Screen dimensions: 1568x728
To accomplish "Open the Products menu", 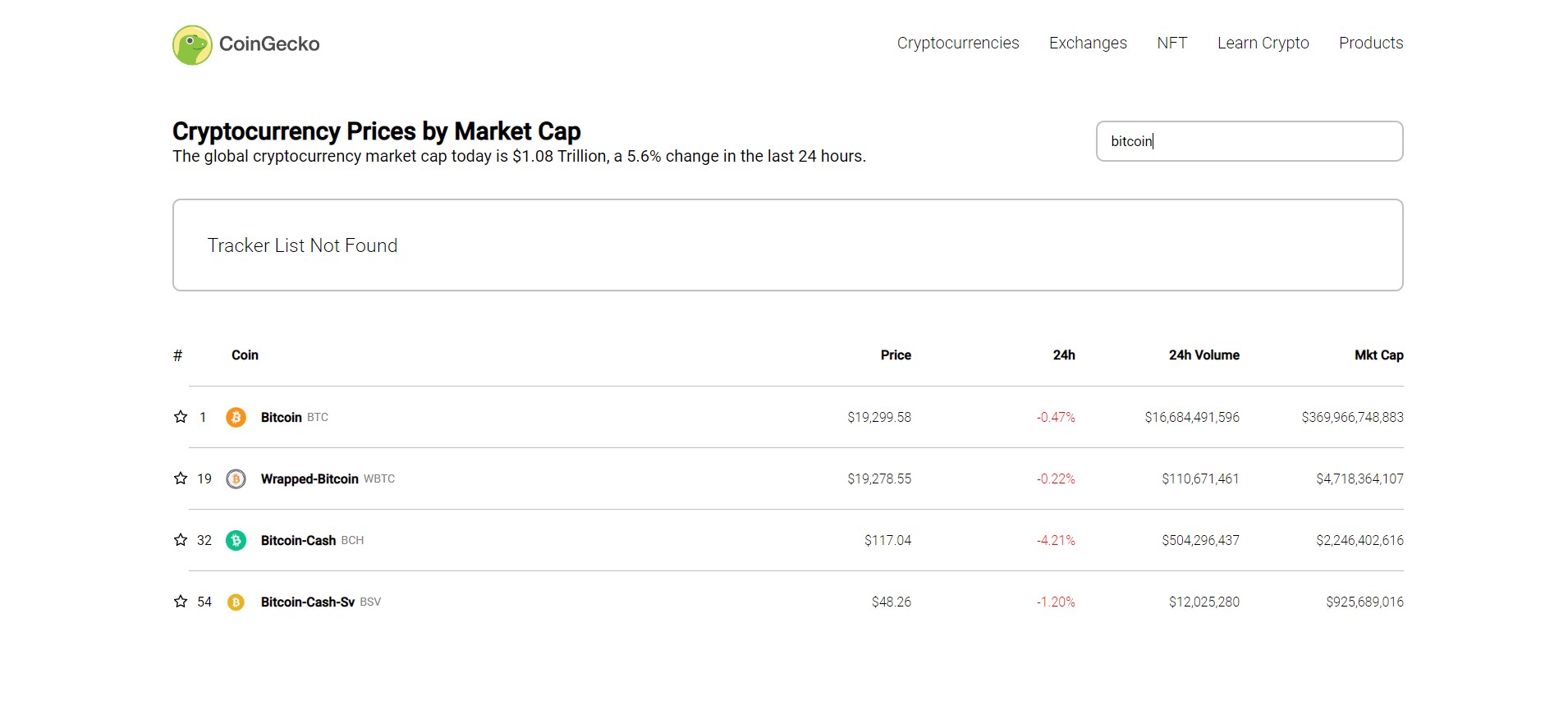I will [1371, 43].
